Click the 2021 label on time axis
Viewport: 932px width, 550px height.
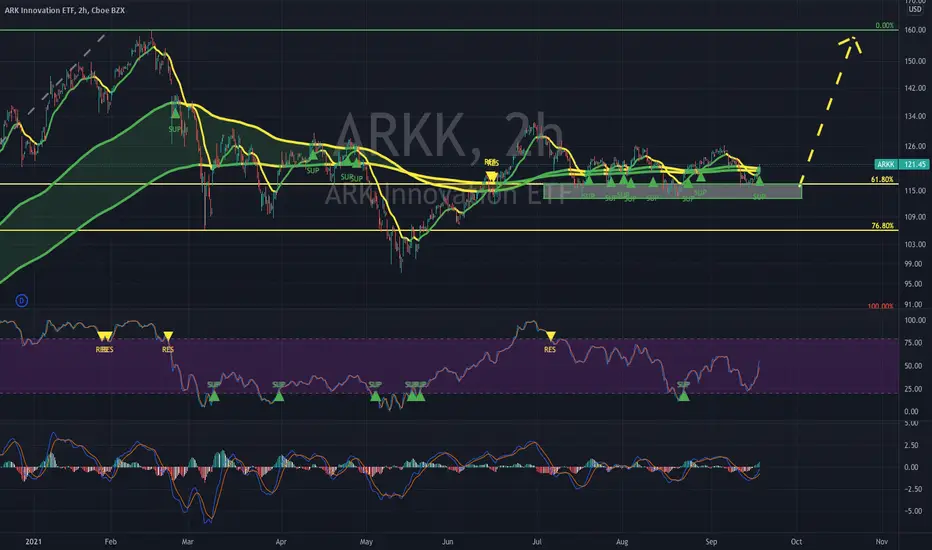click(34, 542)
